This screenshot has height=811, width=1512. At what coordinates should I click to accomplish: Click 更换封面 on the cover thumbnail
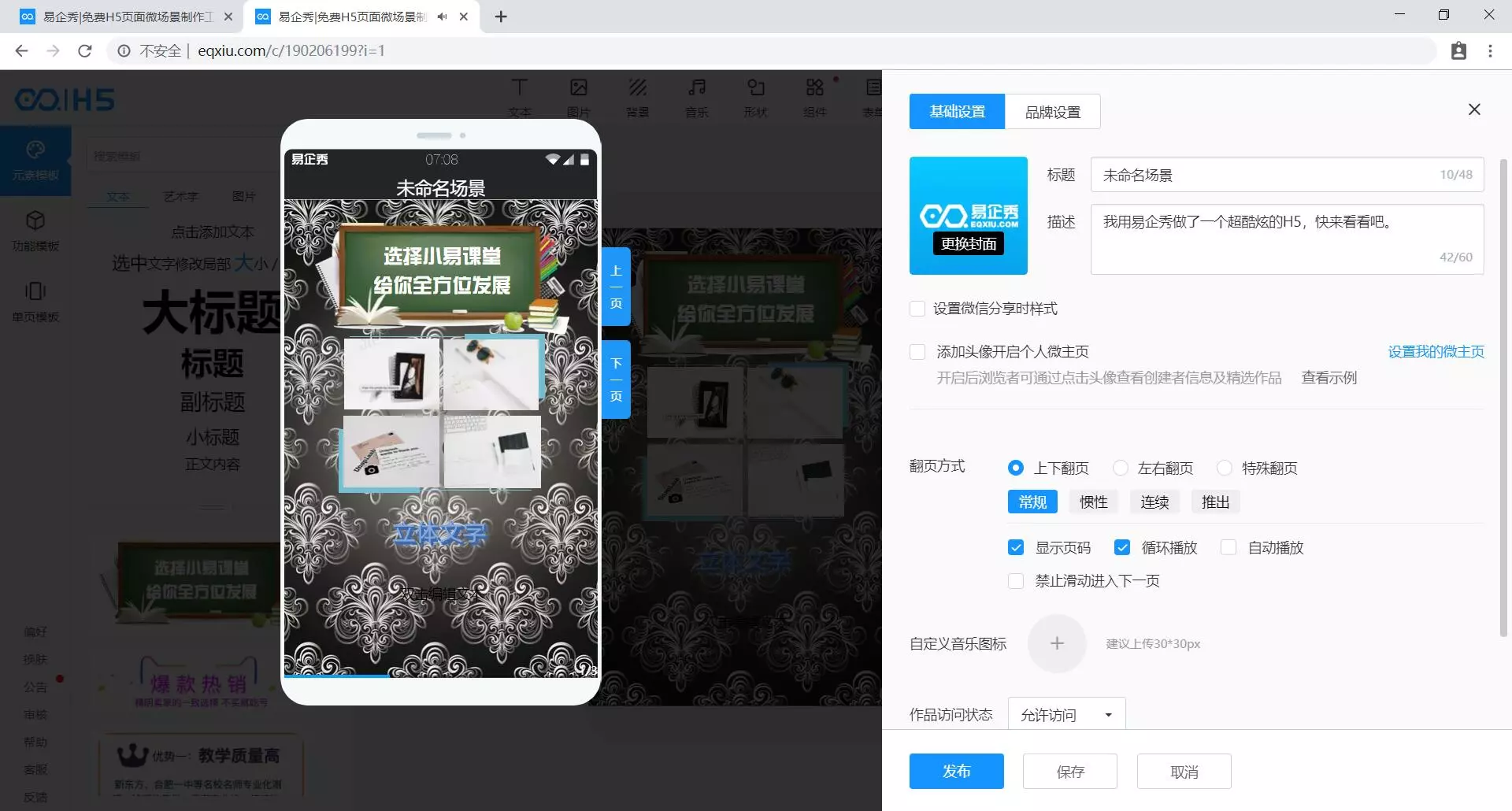969,244
